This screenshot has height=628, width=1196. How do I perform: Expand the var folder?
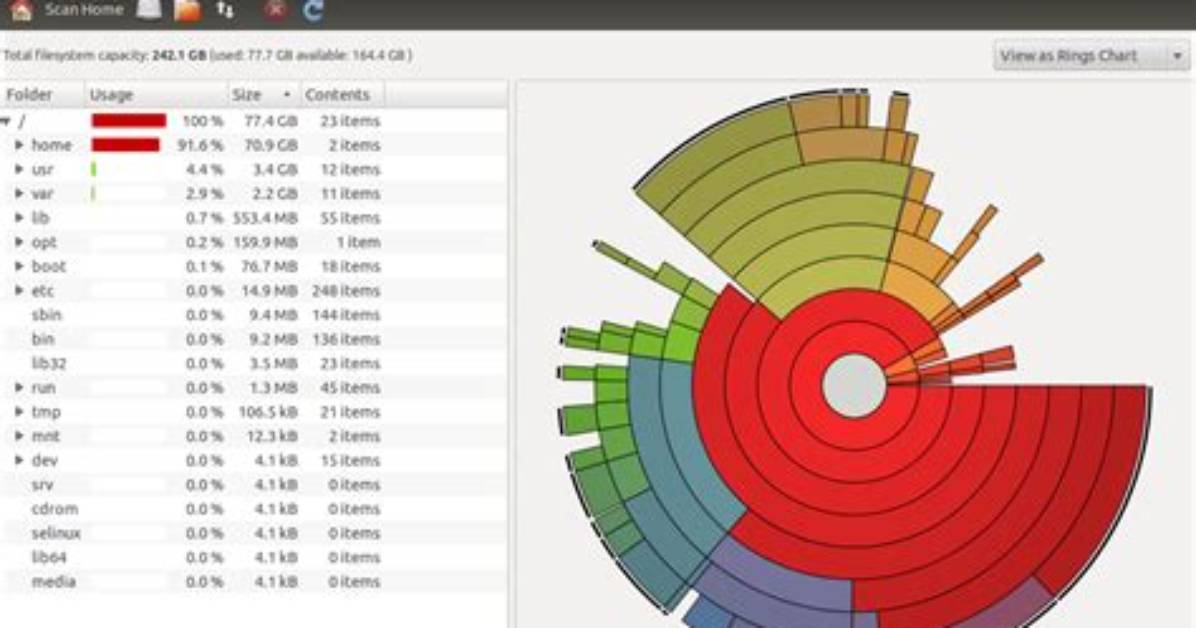(x=19, y=194)
